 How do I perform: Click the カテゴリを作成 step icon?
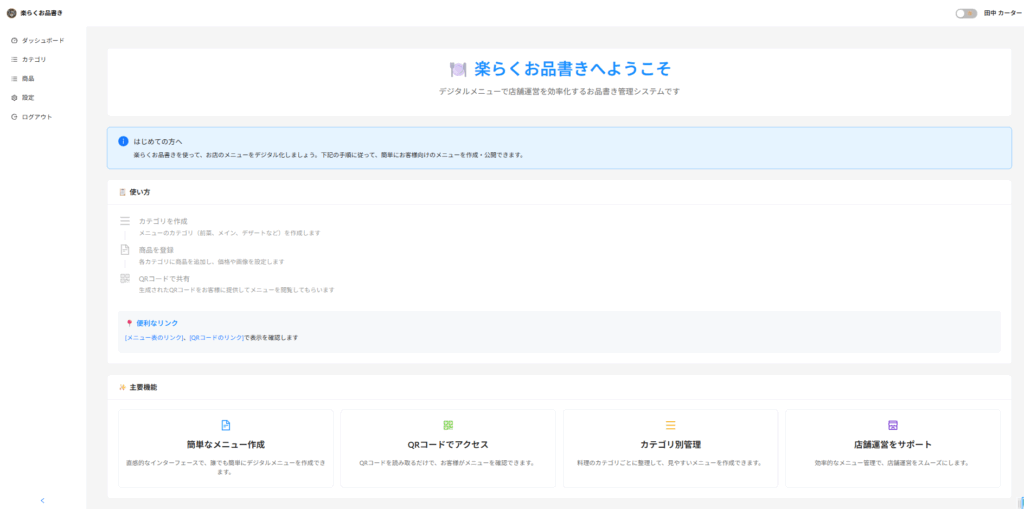(x=125, y=221)
